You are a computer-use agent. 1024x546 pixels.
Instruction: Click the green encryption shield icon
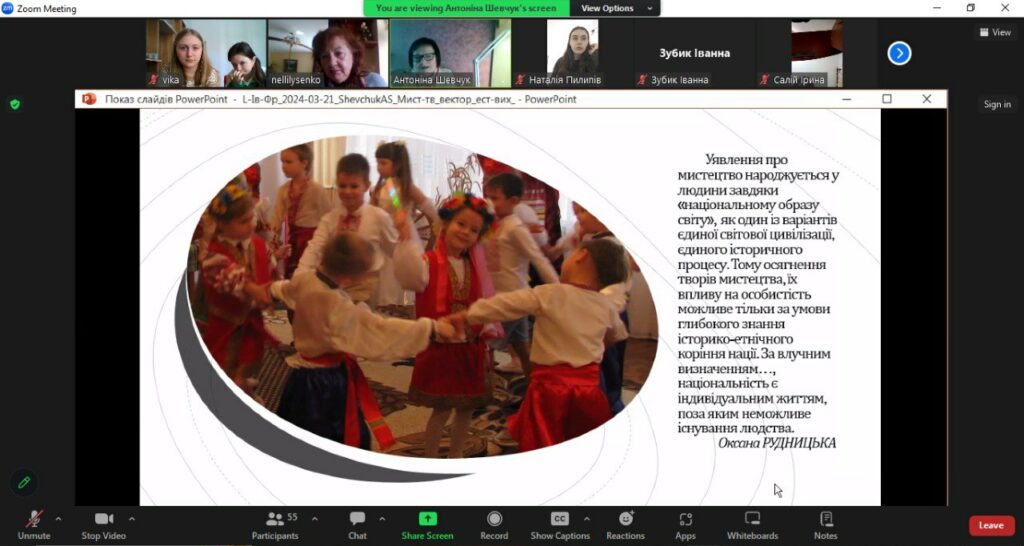pyautogui.click(x=15, y=104)
